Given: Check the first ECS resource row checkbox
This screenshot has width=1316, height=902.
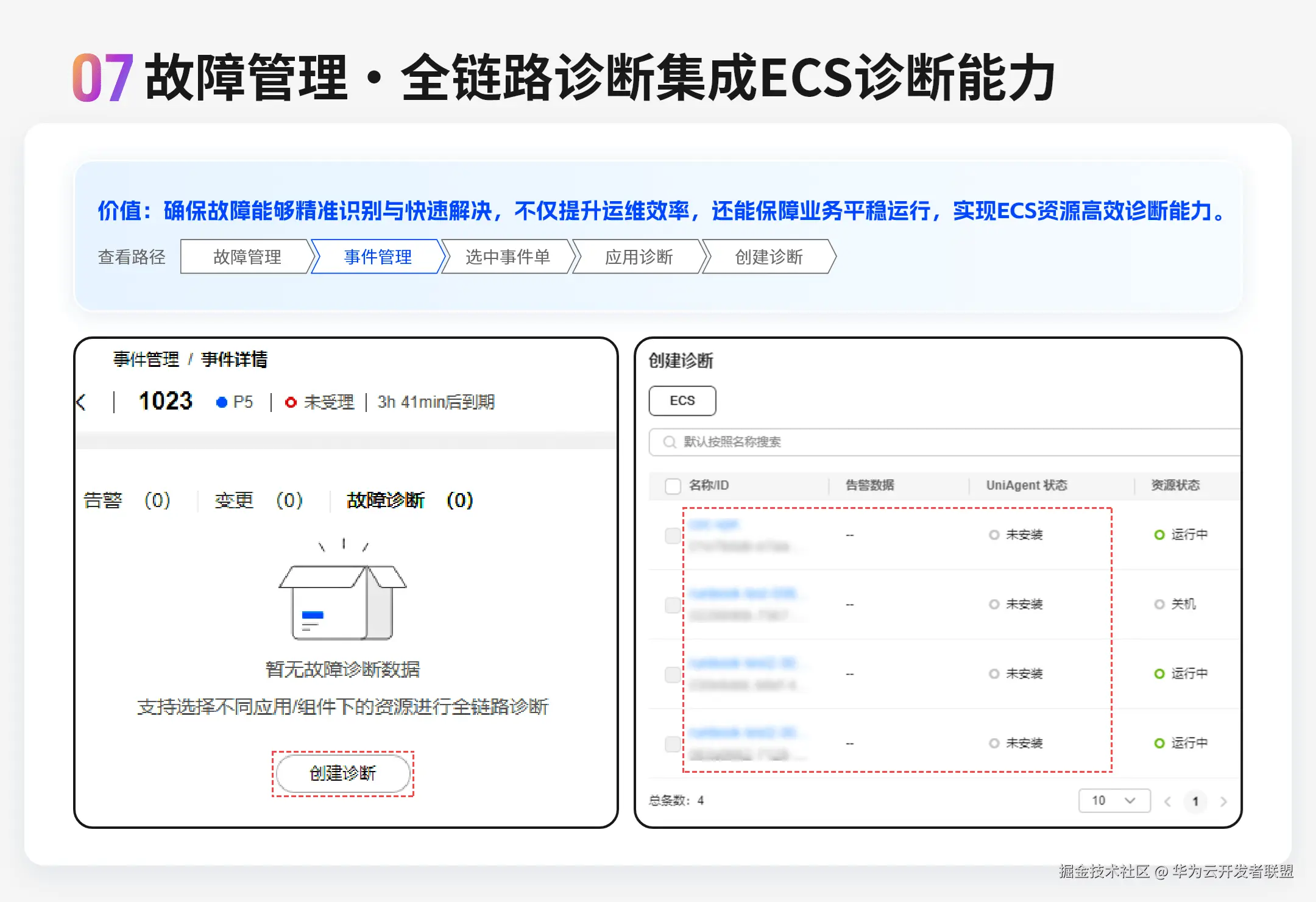Looking at the screenshot, I should [673, 535].
